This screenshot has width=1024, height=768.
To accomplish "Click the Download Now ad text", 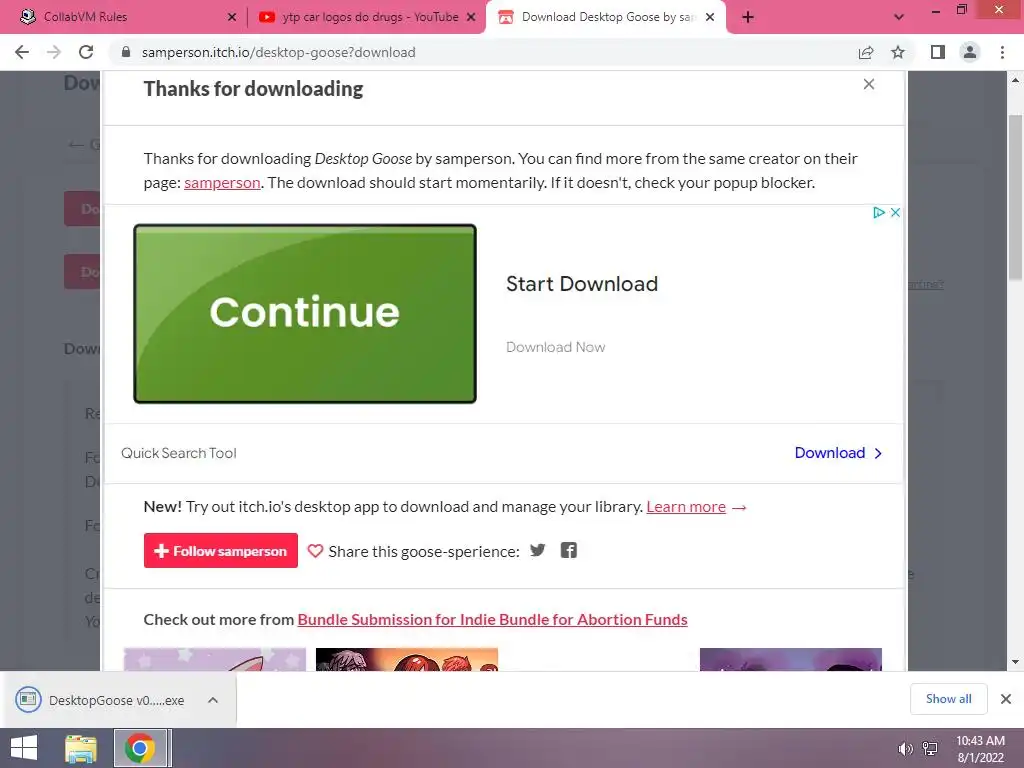I will (556, 347).
